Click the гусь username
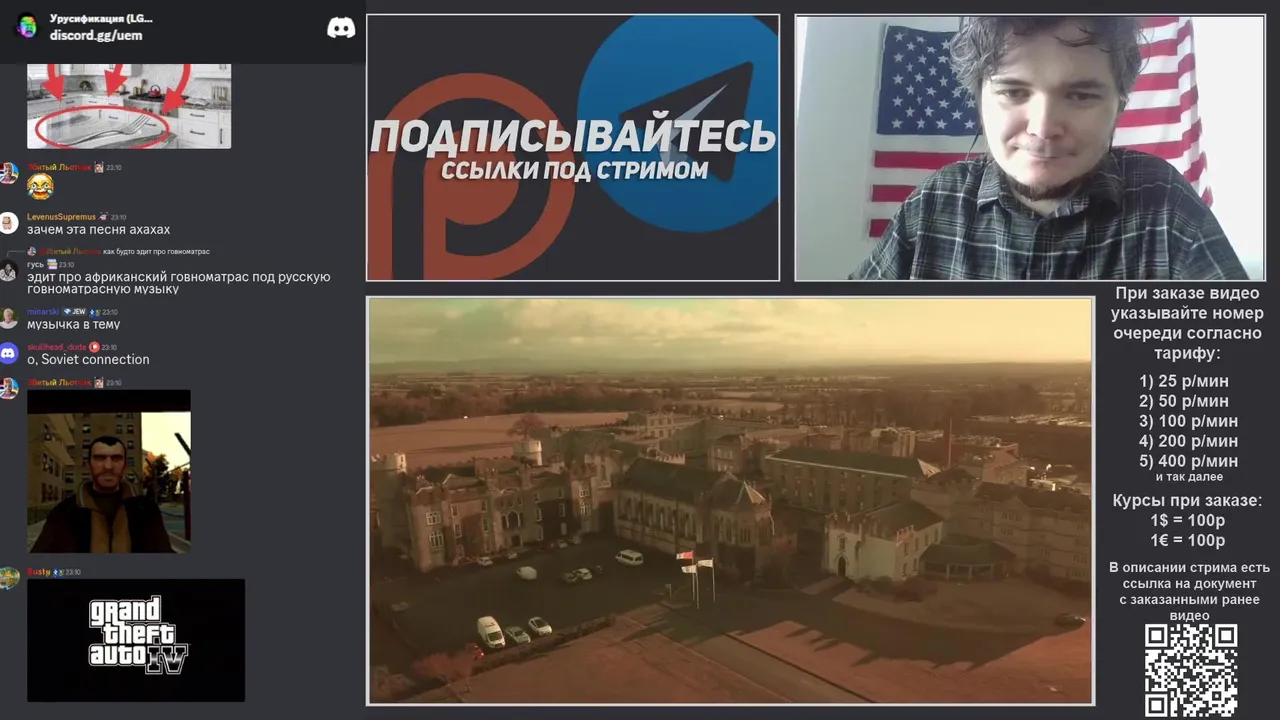 coord(35,264)
